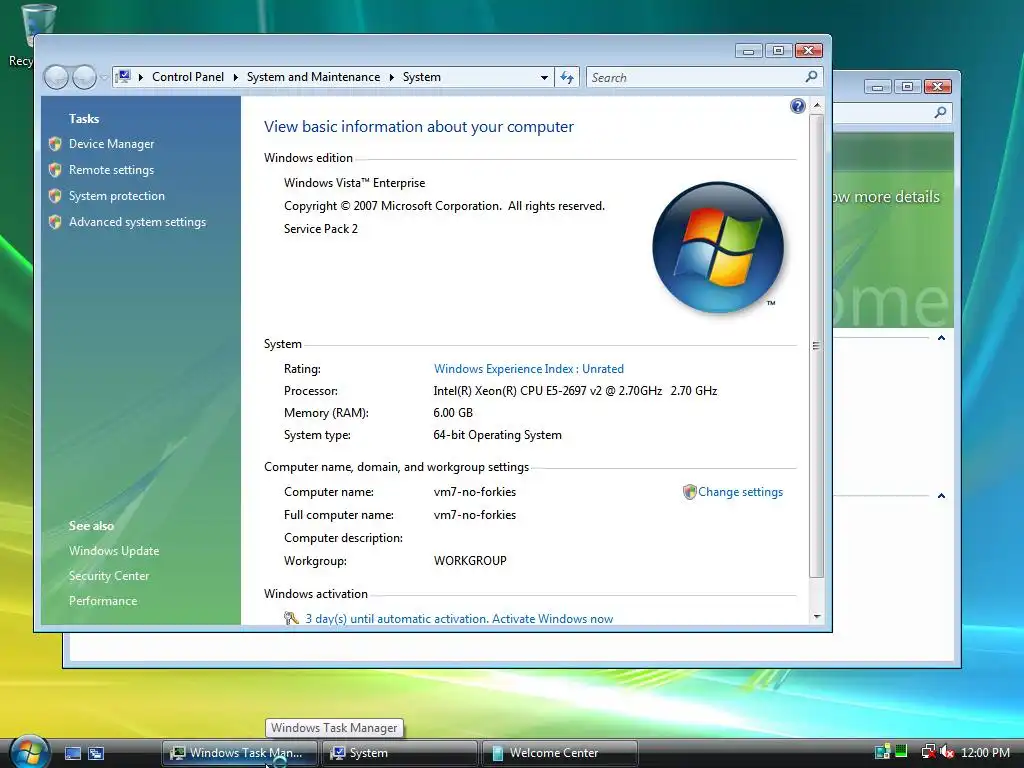Click the Remote settings shield icon
Screen dimensions: 1024x768
pos(56,170)
